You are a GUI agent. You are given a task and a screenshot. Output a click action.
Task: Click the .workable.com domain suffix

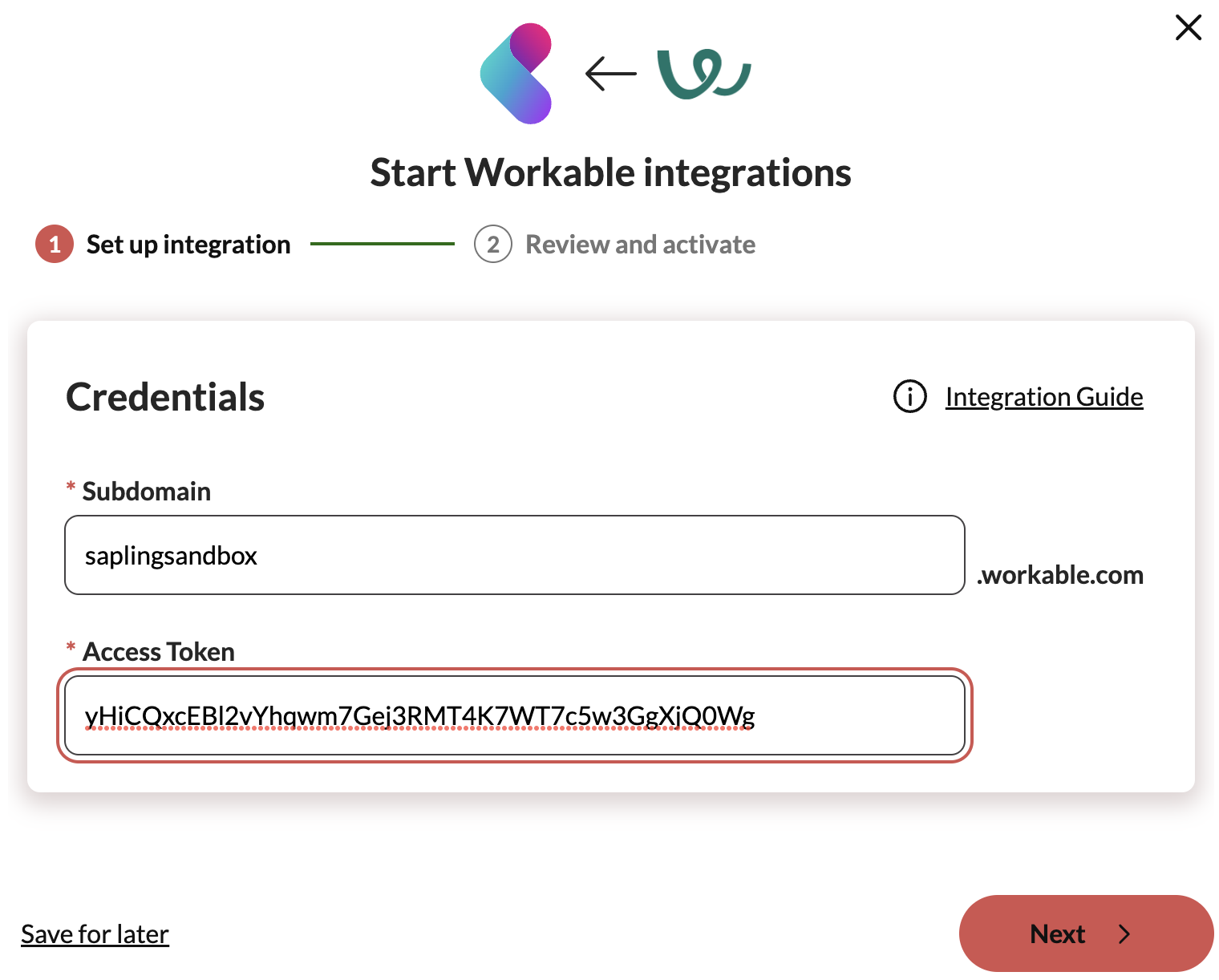(1060, 575)
